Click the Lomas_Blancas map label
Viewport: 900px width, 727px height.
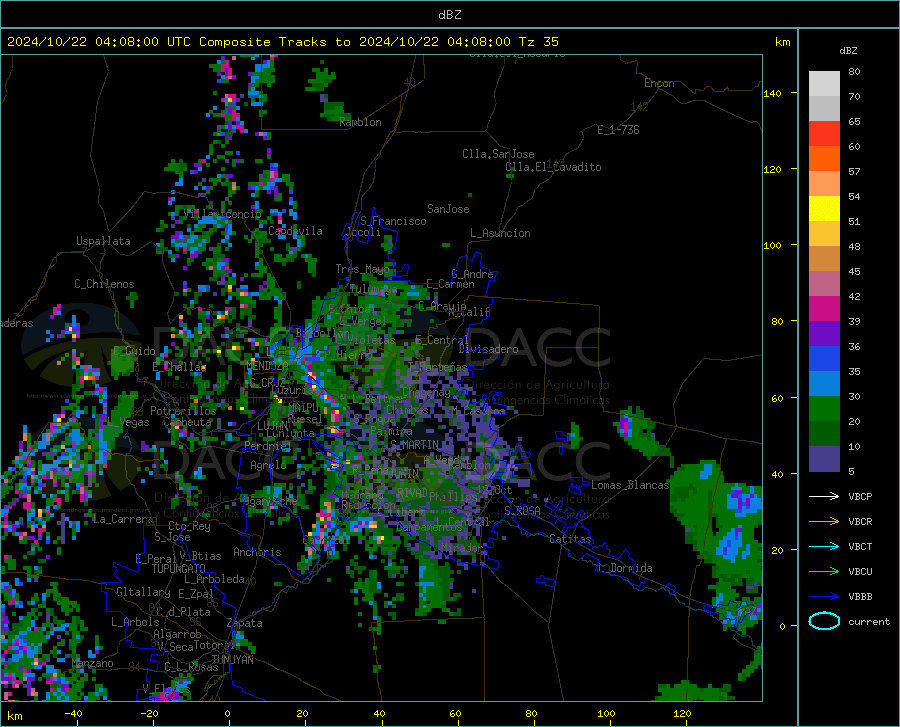pos(630,485)
